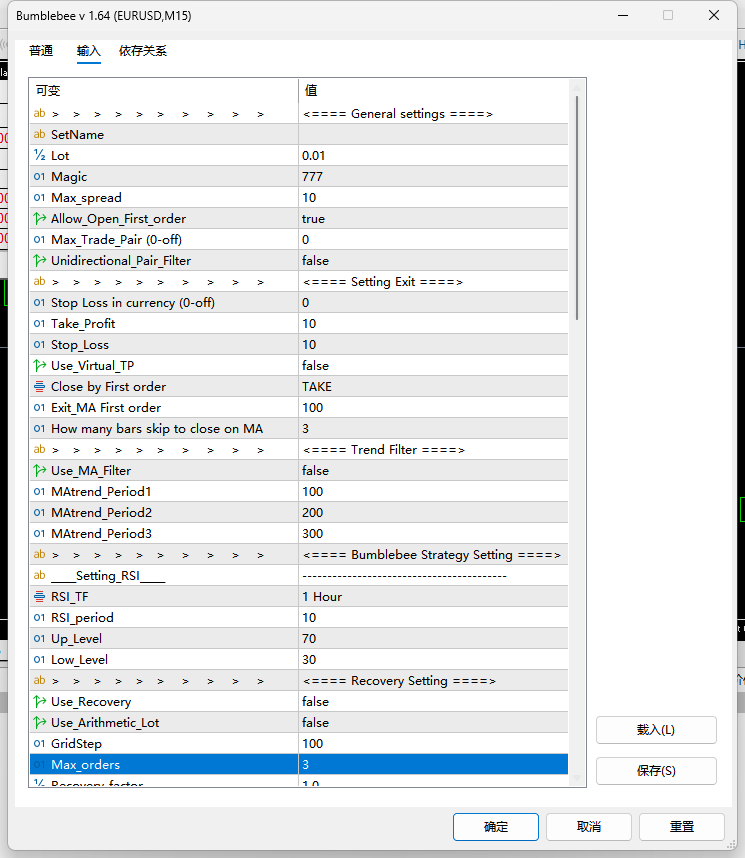
Task: Edit the GridStep value 100
Action: pyautogui.click(x=434, y=744)
